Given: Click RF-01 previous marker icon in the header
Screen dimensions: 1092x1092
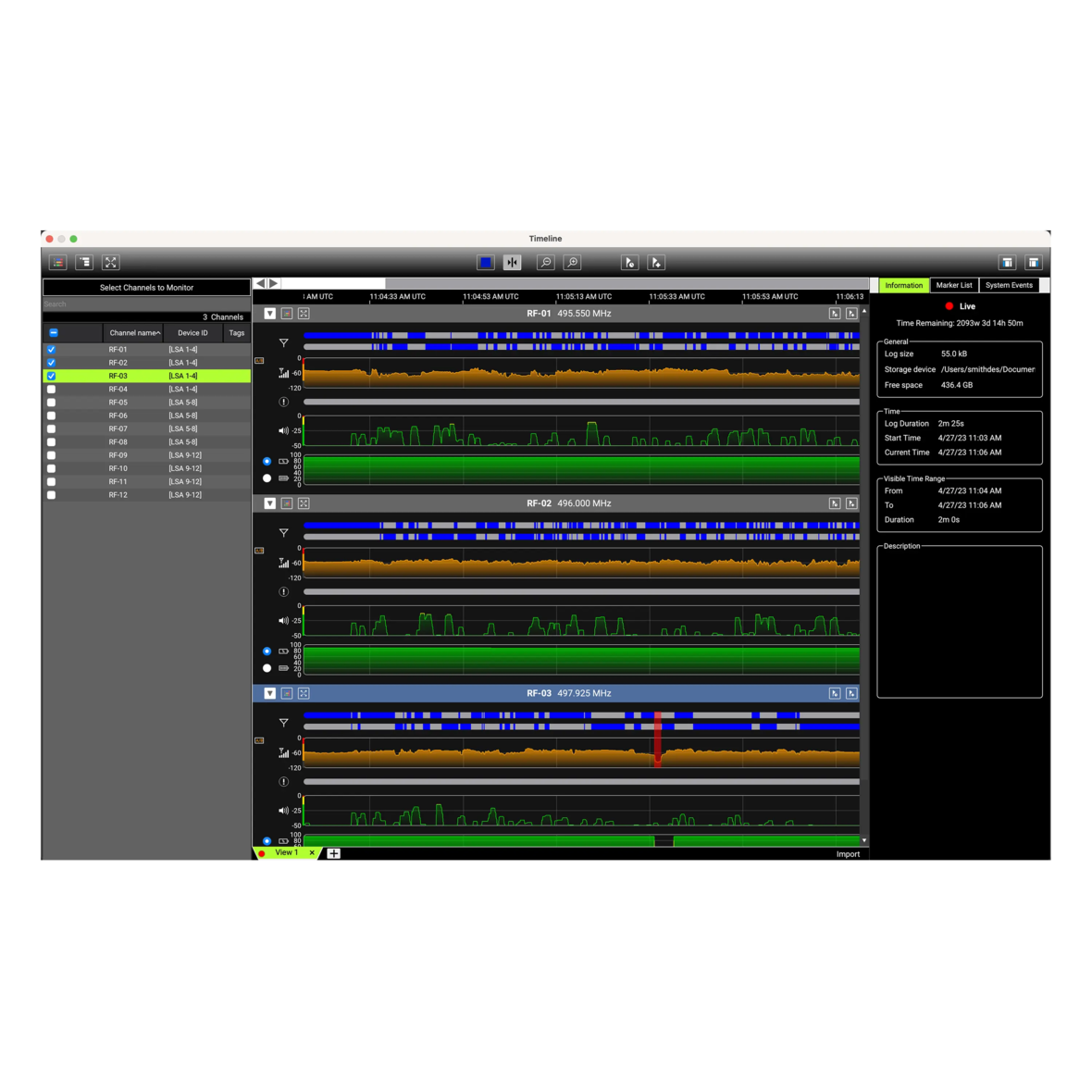Looking at the screenshot, I should point(835,314).
